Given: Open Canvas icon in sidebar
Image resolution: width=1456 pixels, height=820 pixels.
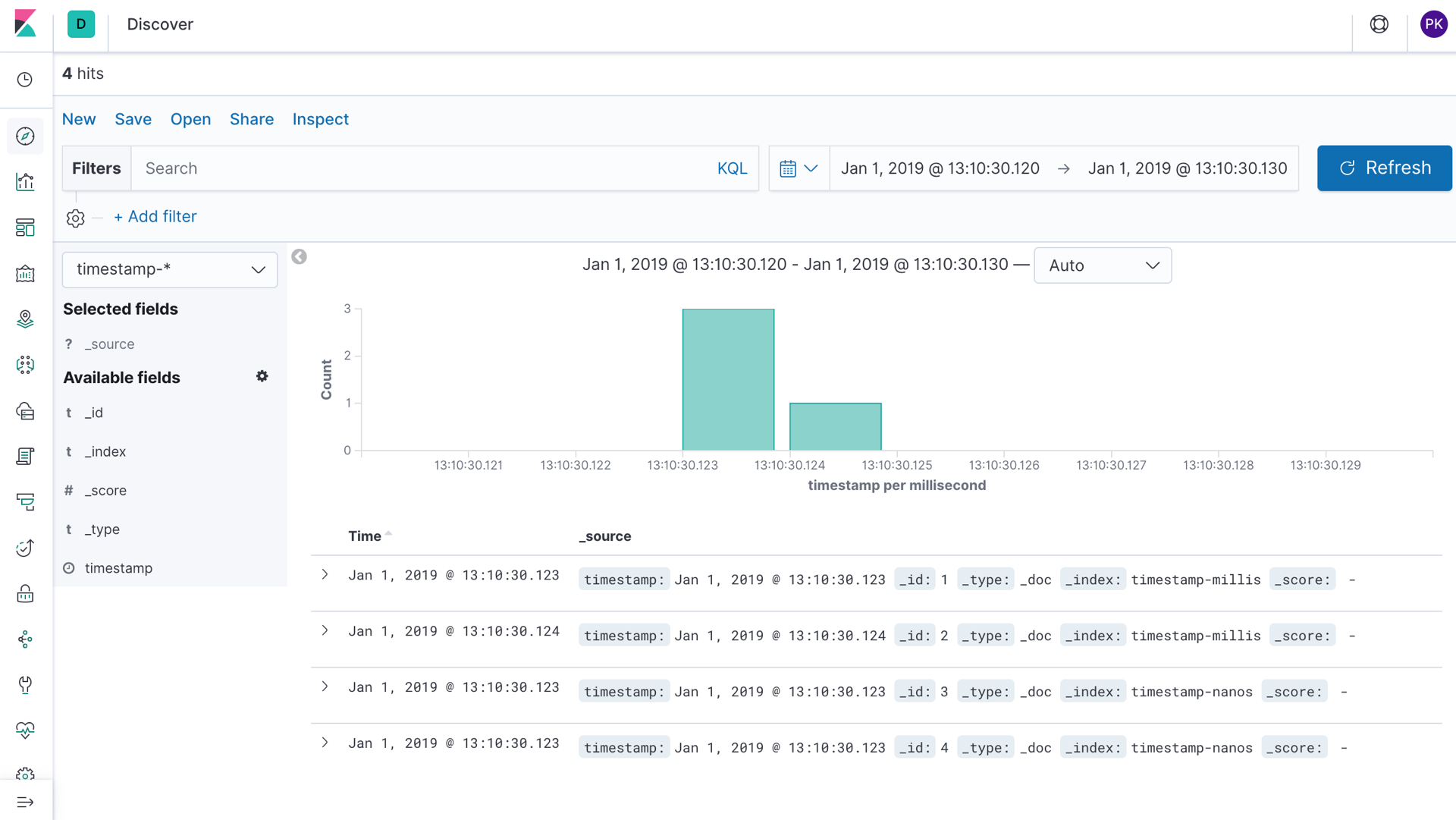Looking at the screenshot, I should pyautogui.click(x=25, y=273).
